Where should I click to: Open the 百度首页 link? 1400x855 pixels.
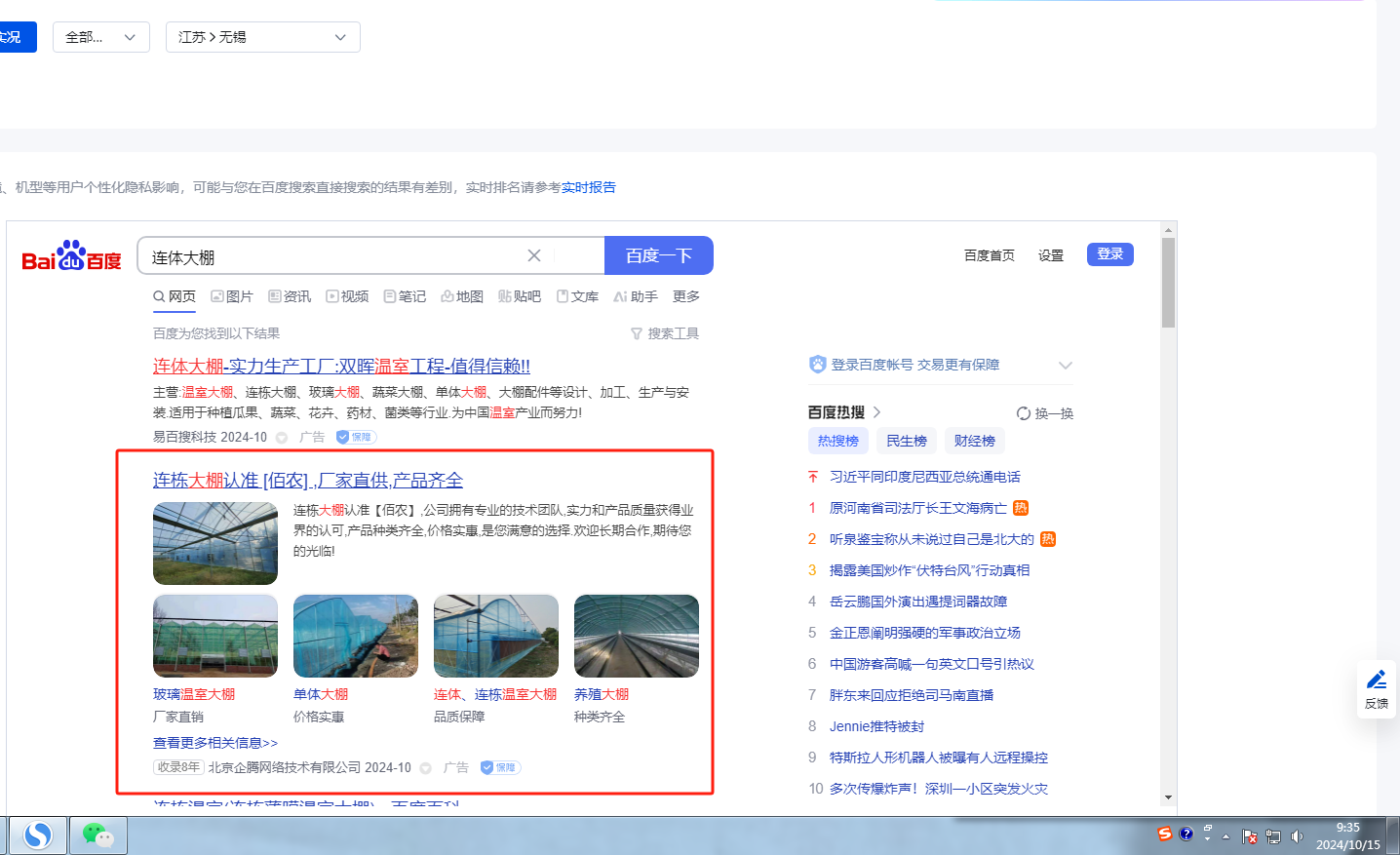[990, 255]
